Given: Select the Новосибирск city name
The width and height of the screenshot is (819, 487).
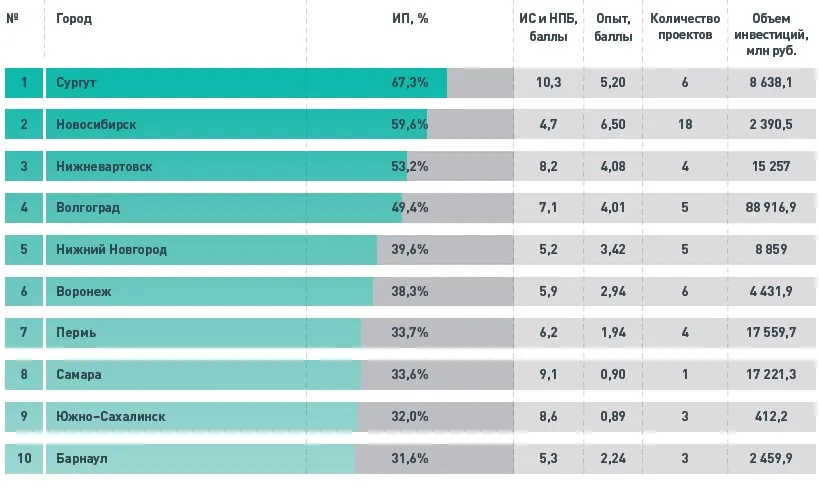Looking at the screenshot, I should 96,124.
